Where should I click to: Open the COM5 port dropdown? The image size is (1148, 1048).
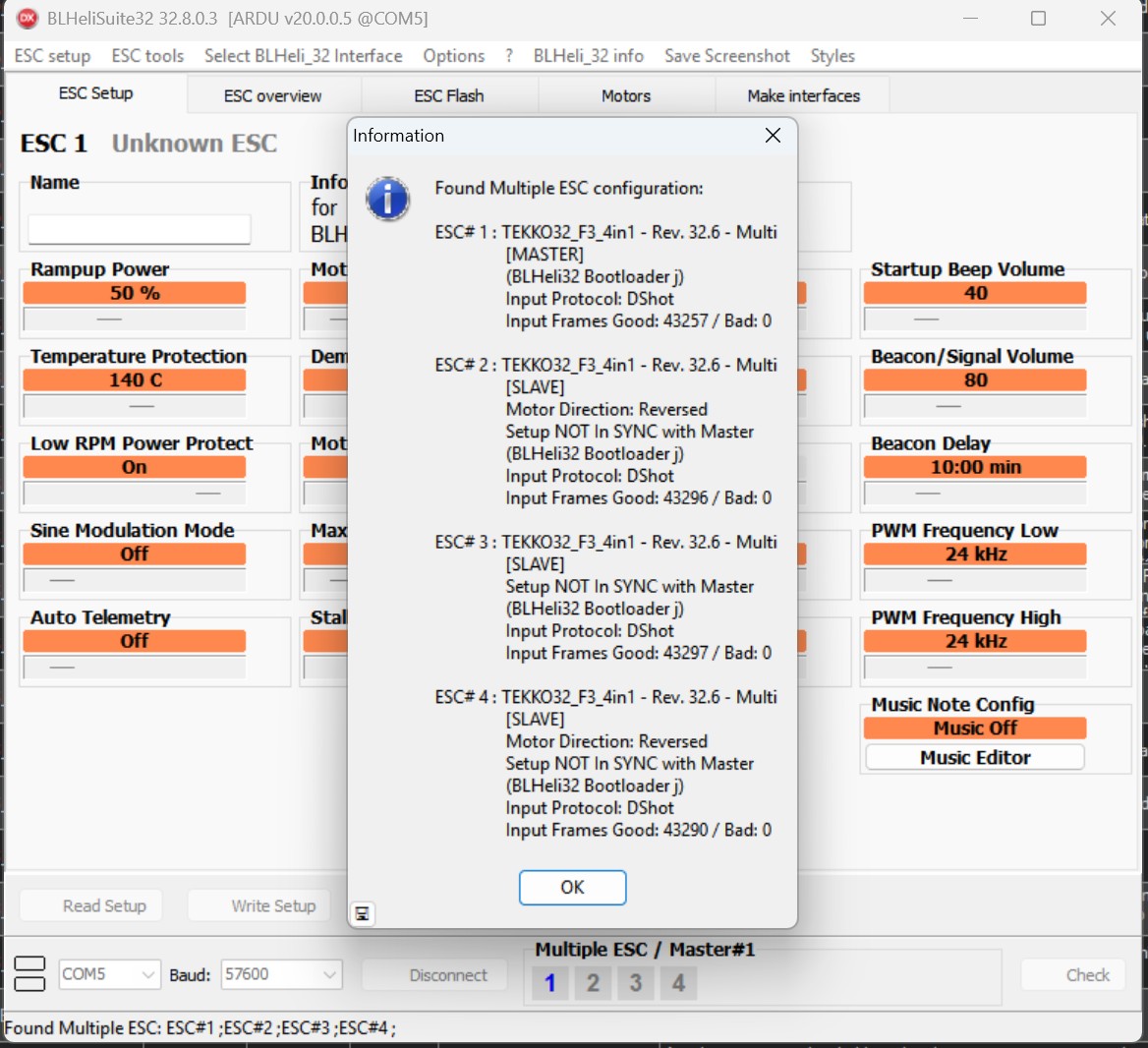coord(147,974)
